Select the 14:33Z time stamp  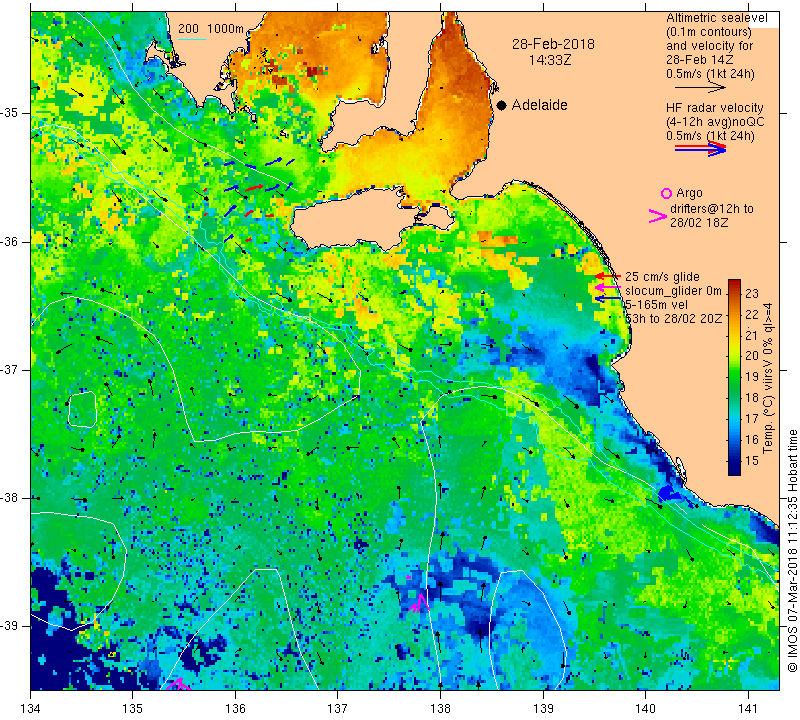tap(549, 60)
